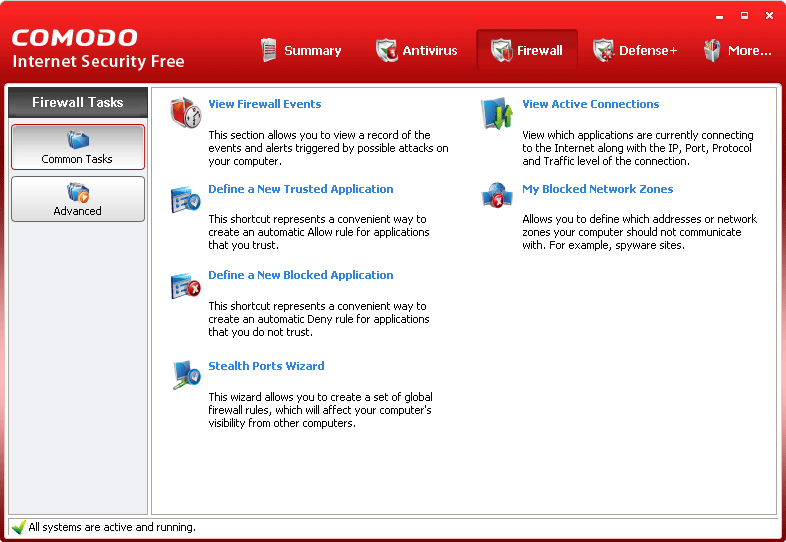The width and height of the screenshot is (786, 542).
Task: Click the green checkmark status icon
Action: coord(19,527)
